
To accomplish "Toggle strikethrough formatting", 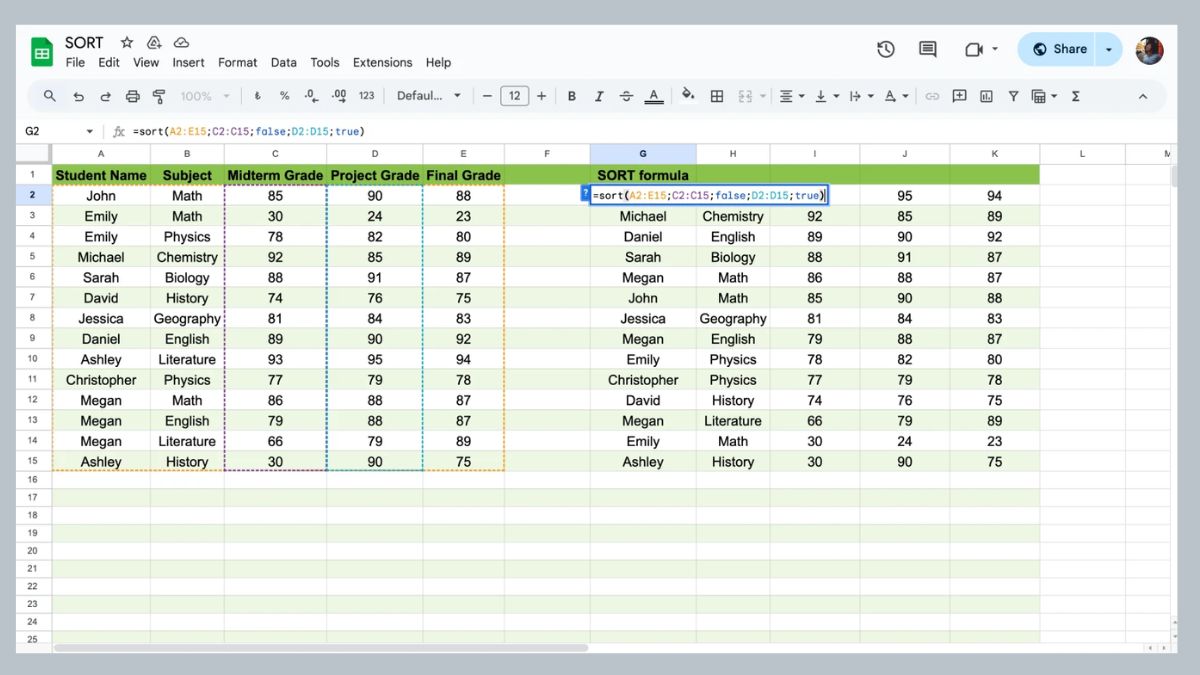I will click(626, 96).
